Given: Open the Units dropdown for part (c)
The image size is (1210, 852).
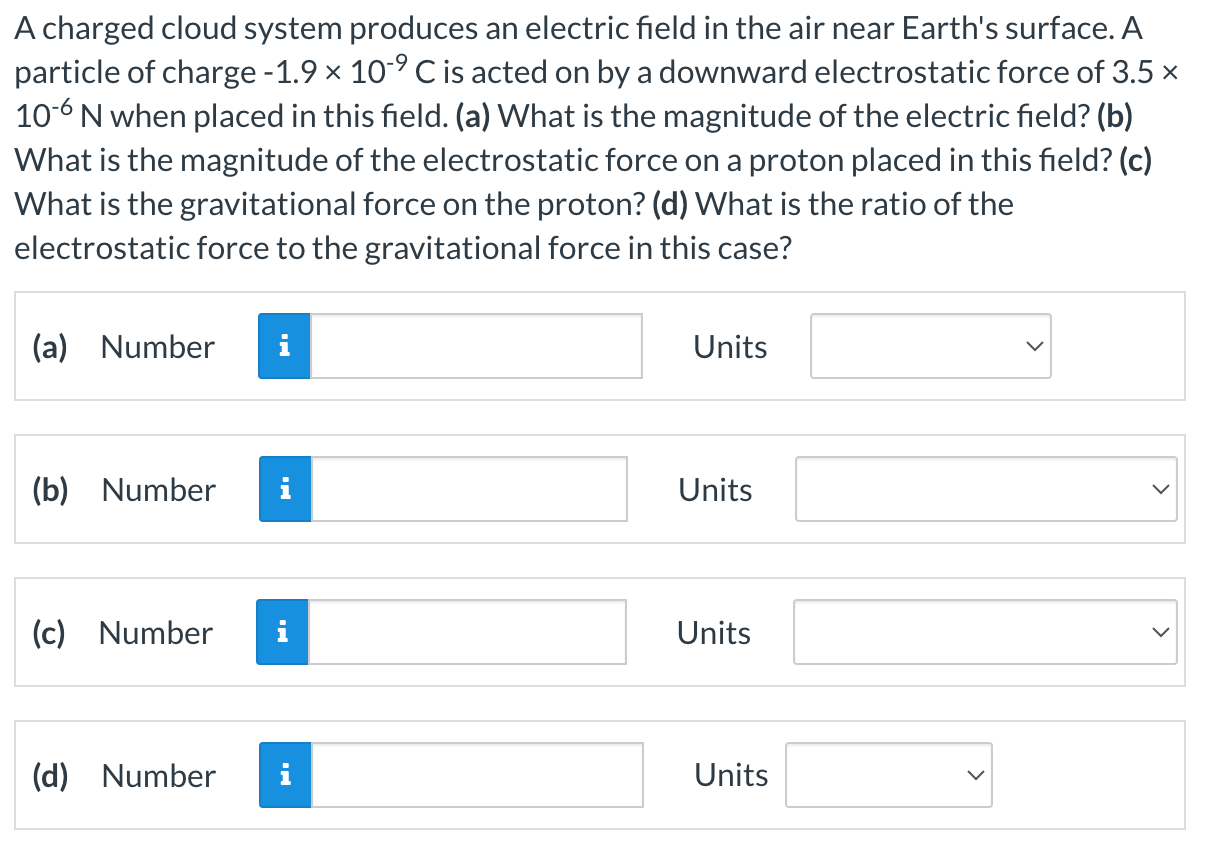Looking at the screenshot, I should click(984, 631).
